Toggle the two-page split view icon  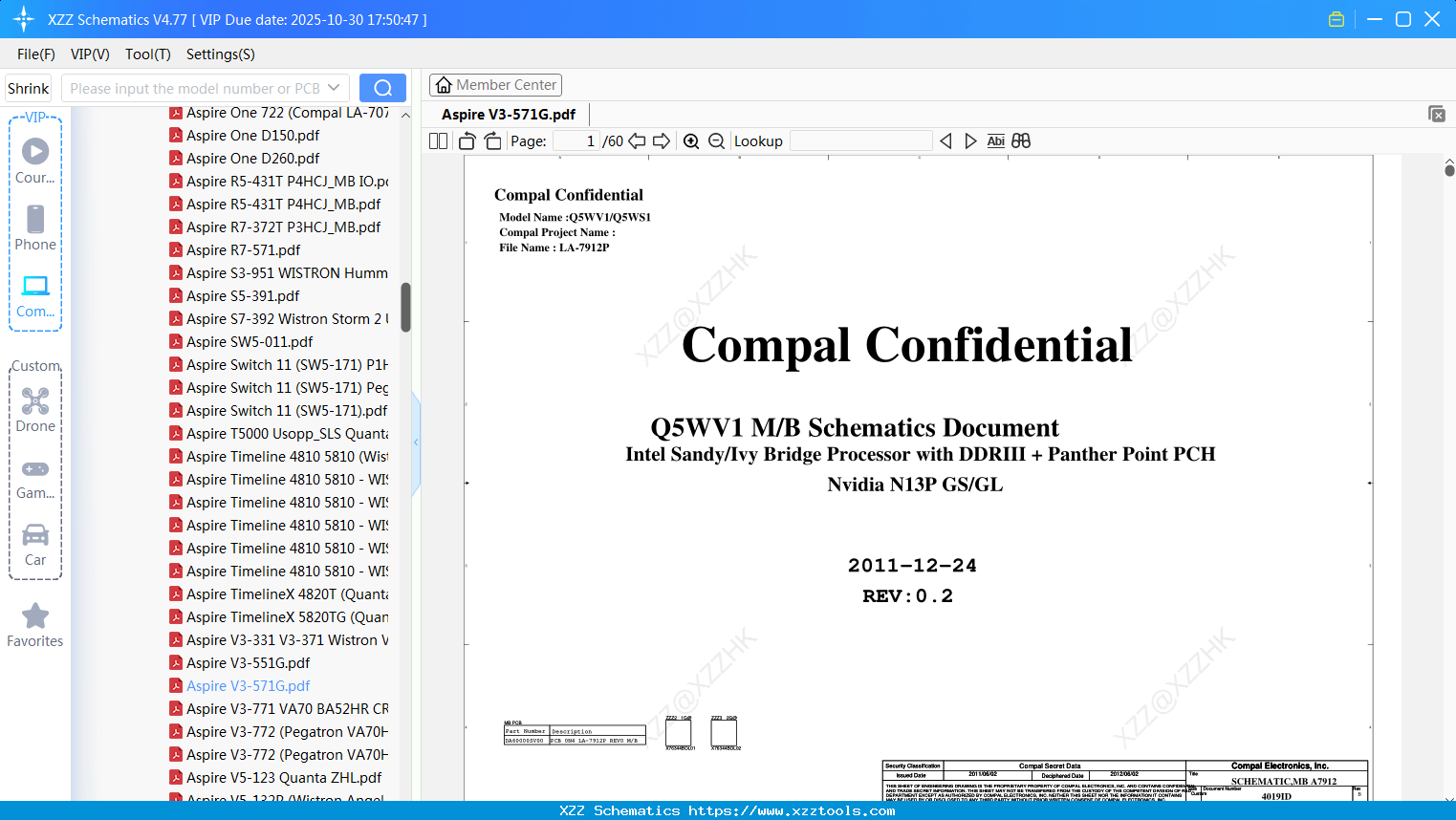click(x=438, y=141)
